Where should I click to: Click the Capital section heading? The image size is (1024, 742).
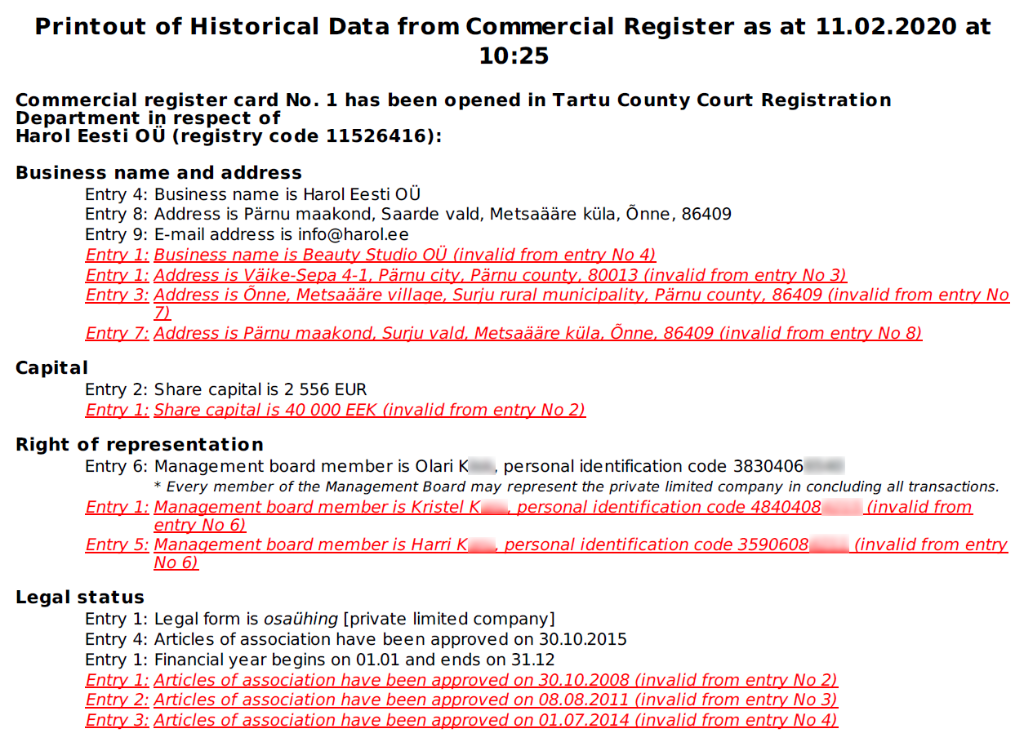[52, 368]
